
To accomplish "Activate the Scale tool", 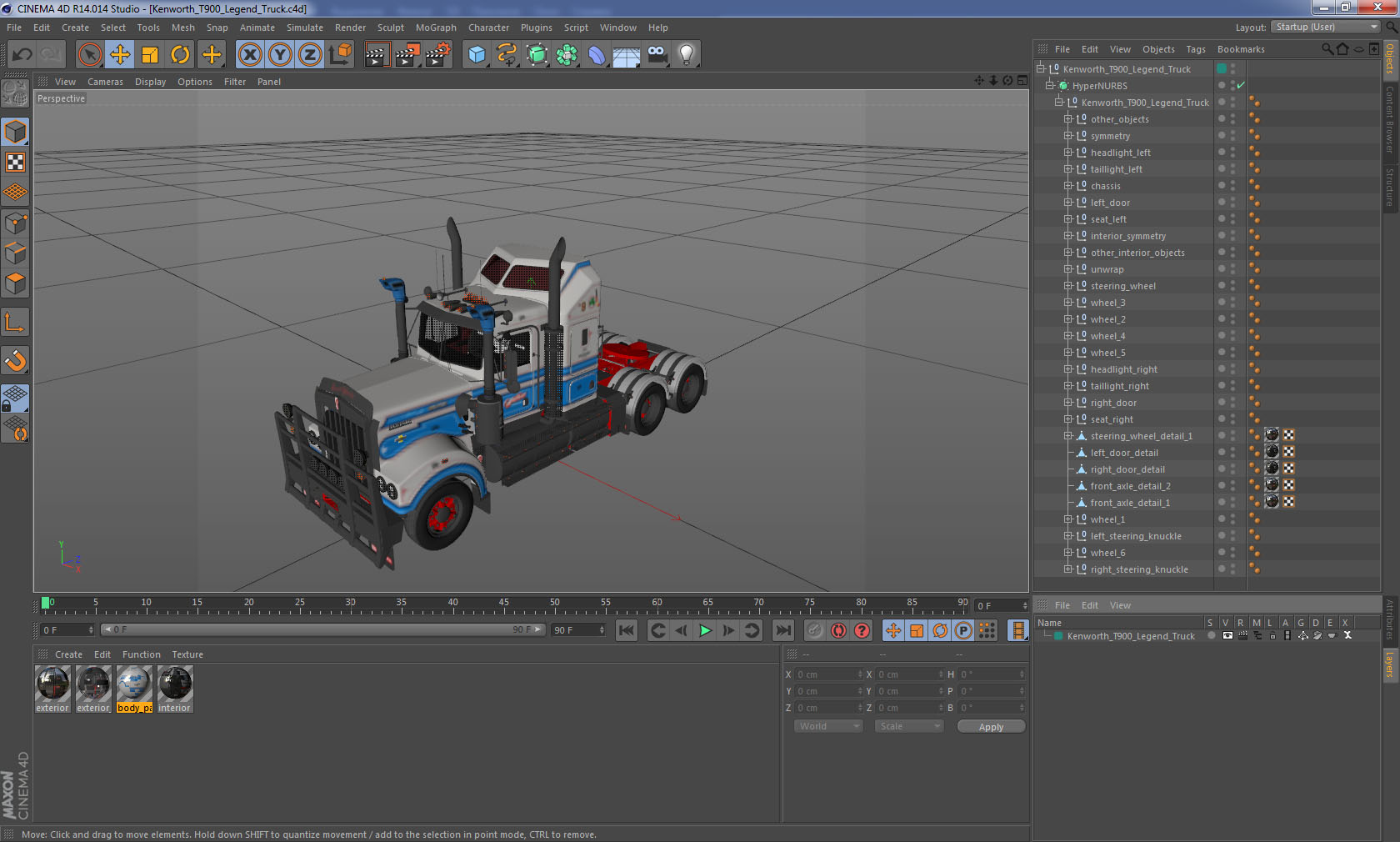I will point(150,55).
